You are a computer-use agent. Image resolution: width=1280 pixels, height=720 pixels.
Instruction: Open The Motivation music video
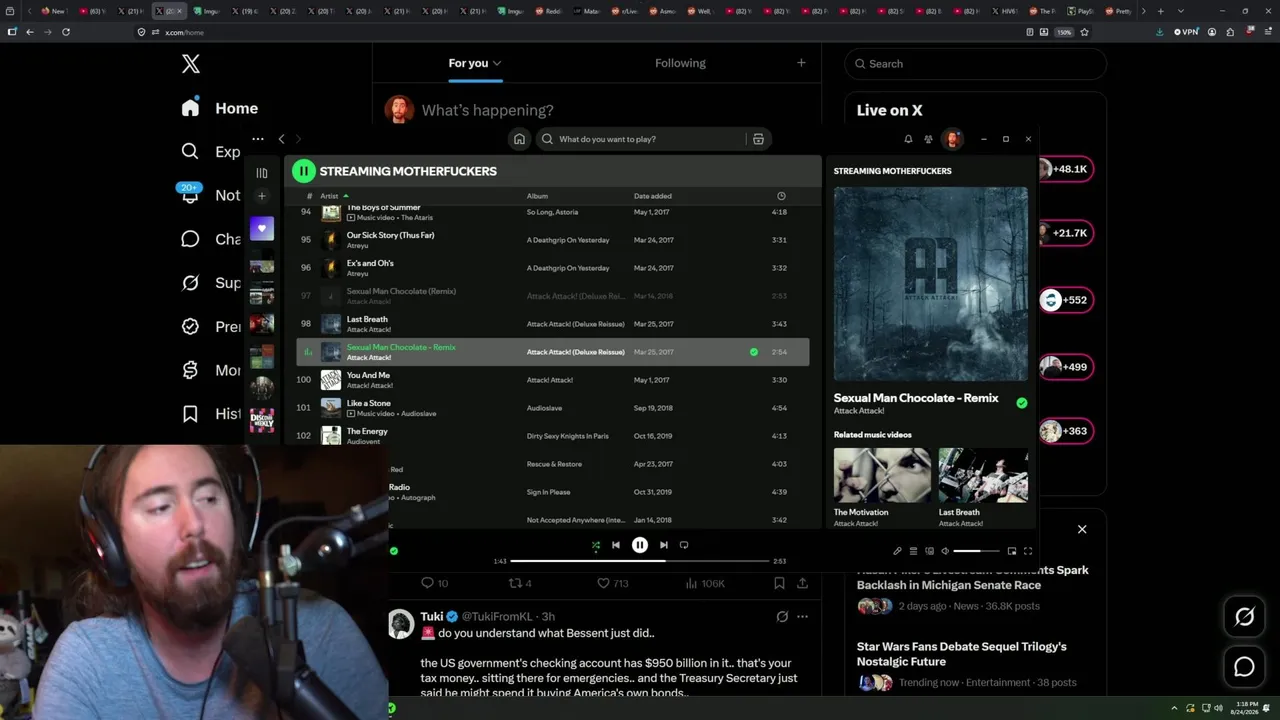(x=882, y=476)
